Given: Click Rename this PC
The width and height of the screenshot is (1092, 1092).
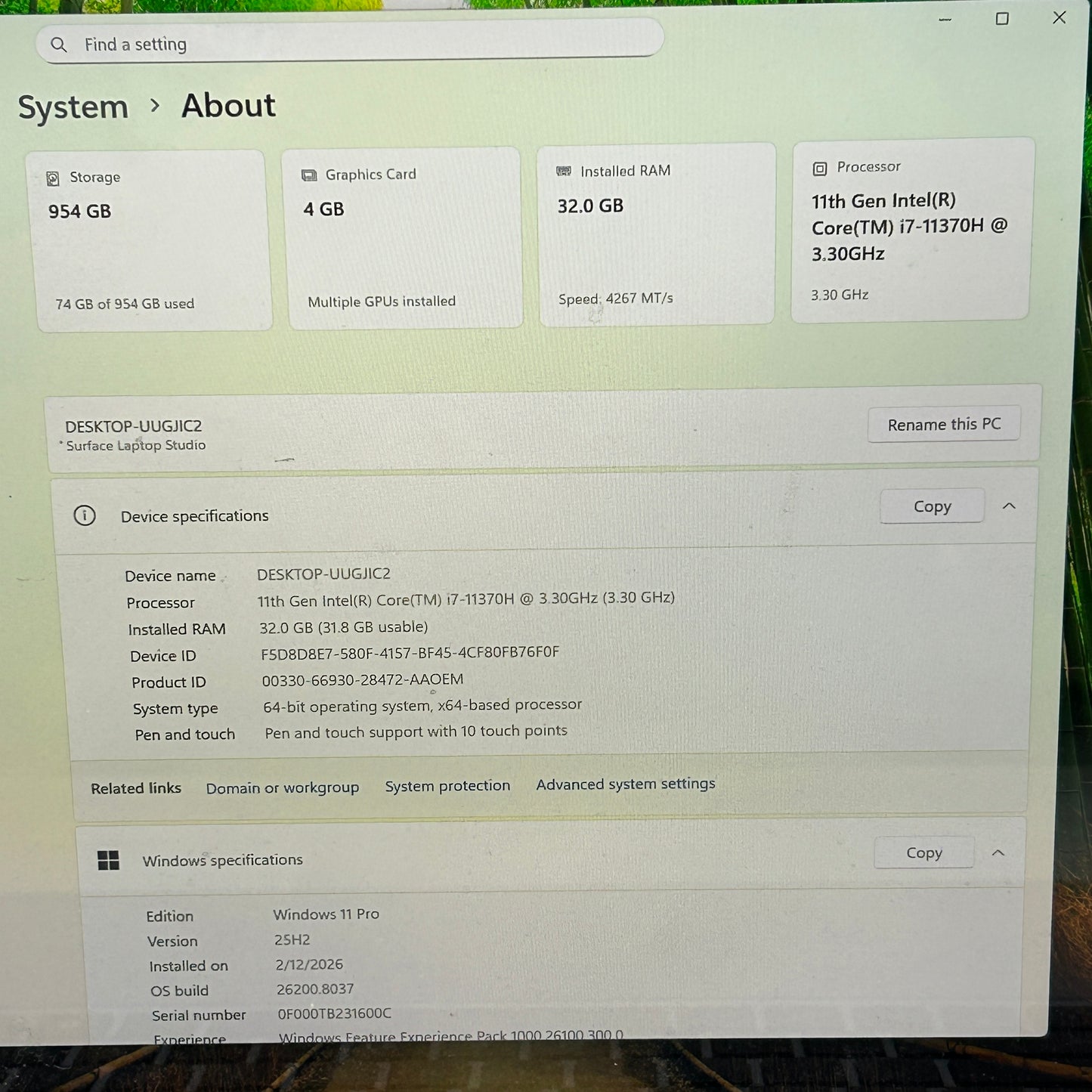Looking at the screenshot, I should (x=944, y=424).
